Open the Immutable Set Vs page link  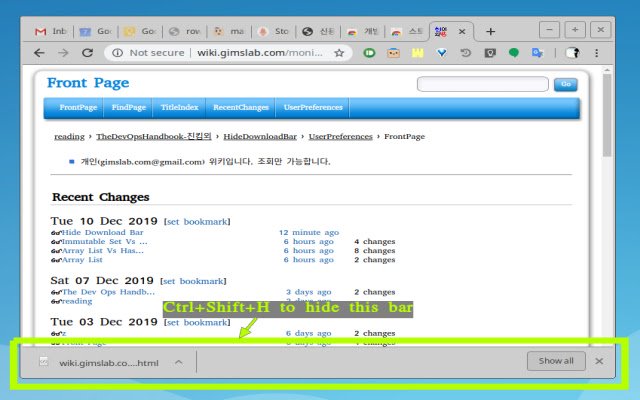[104, 242]
